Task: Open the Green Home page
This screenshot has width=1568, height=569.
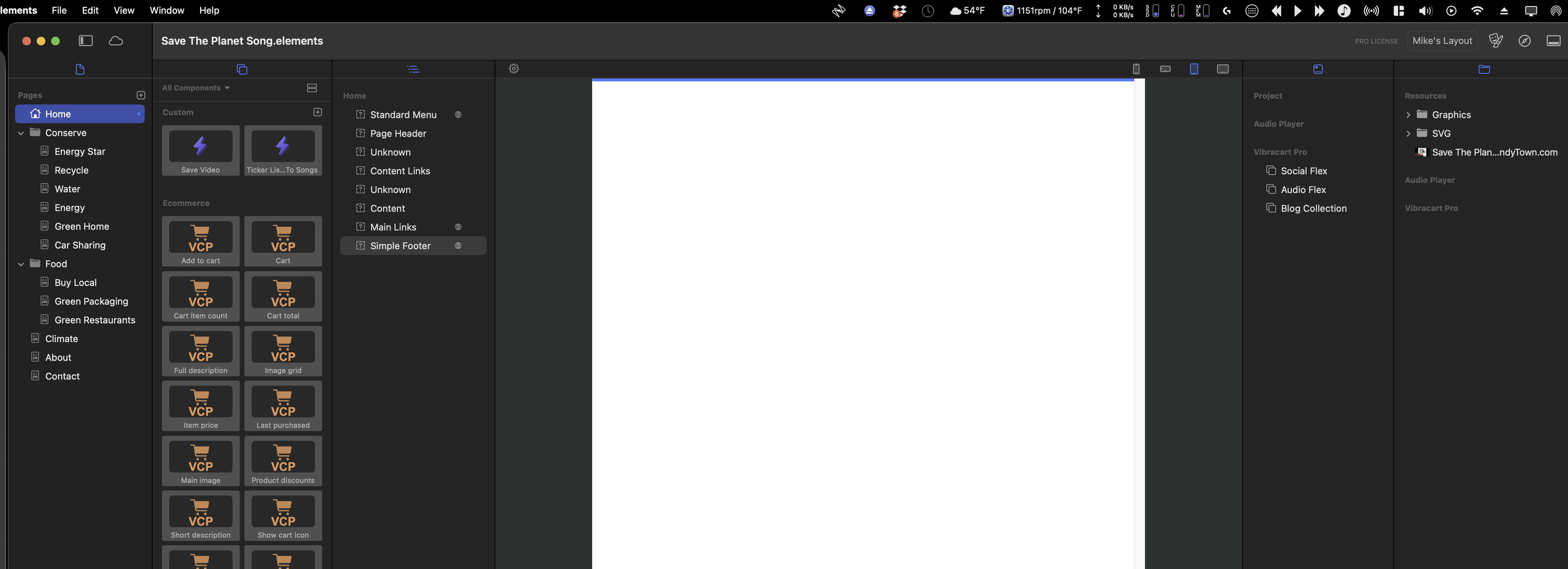Action: click(x=82, y=227)
